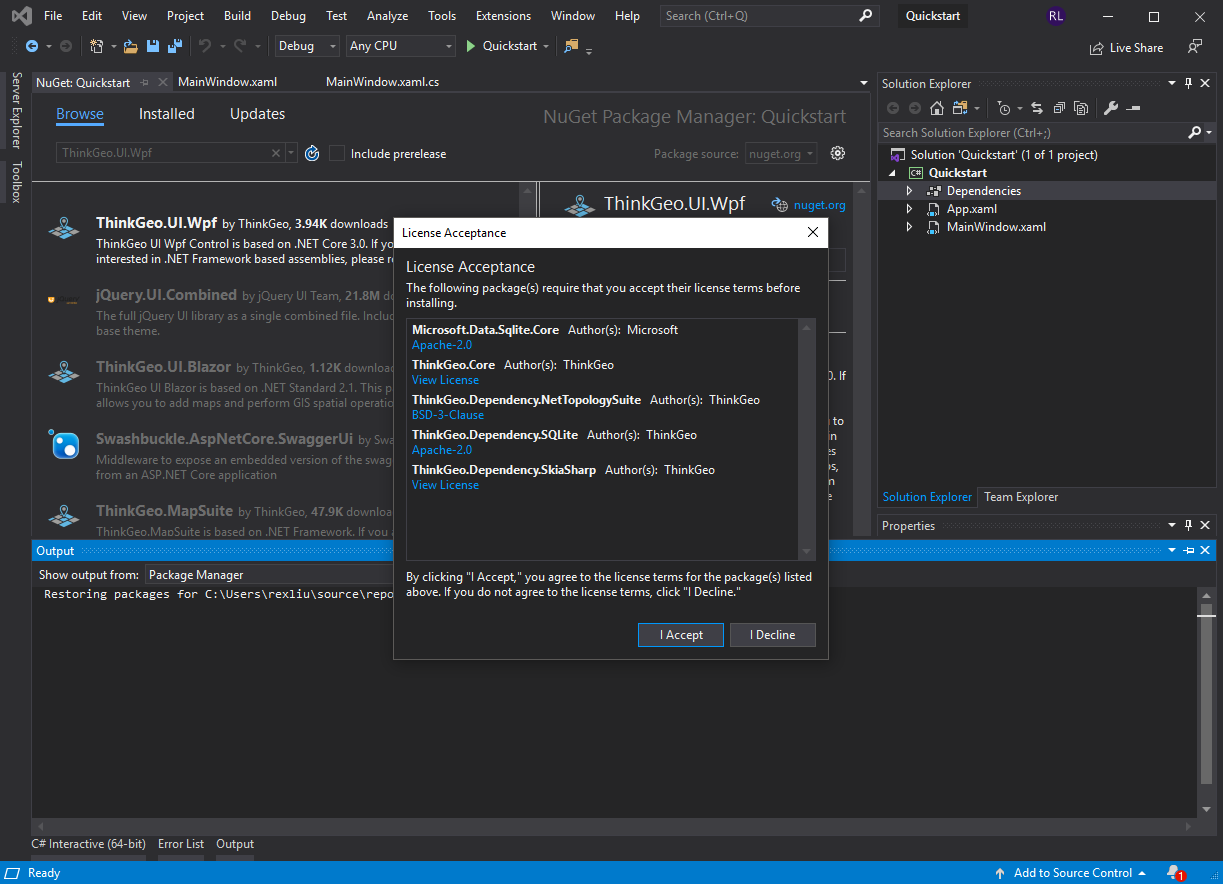
Task: Toggle auto-hide pin on Solution Explorer
Action: click(x=1188, y=84)
